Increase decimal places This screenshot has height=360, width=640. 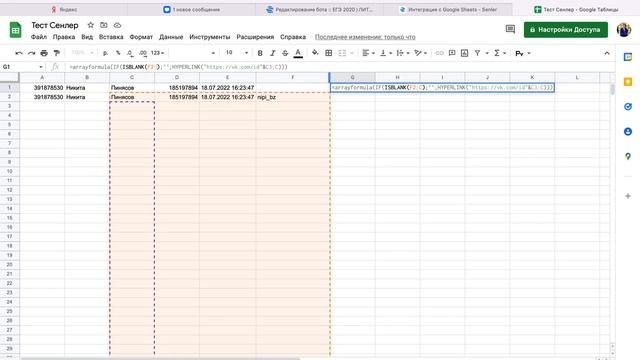(x=142, y=53)
